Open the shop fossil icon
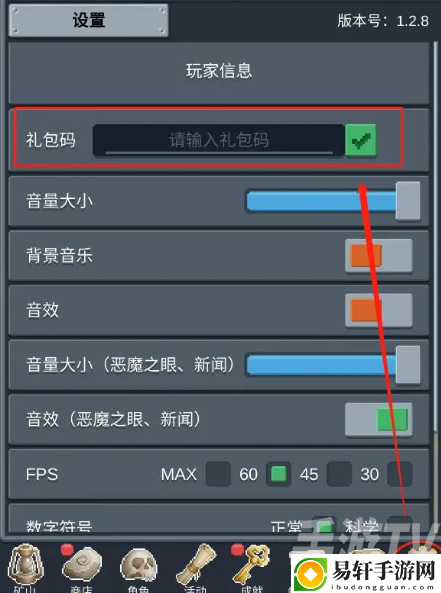Viewport: 441px width, 593px height. [82, 565]
